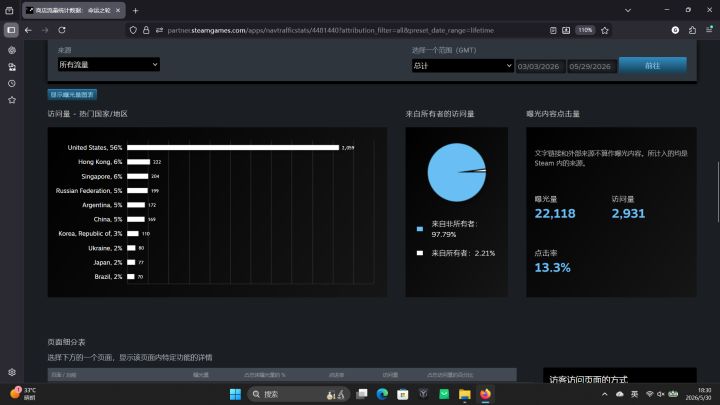
Task: Open the AI chatbot sidebar icon
Action: point(12,50)
